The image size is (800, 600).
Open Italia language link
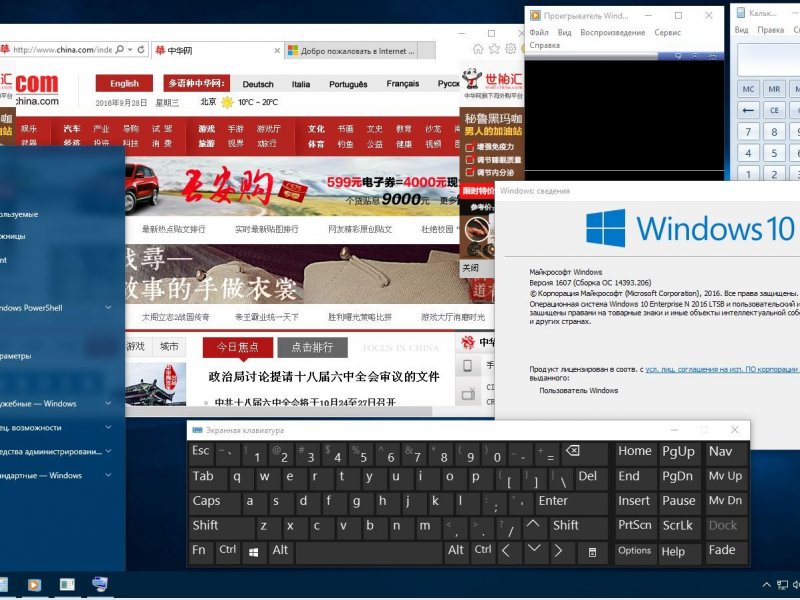[301, 84]
